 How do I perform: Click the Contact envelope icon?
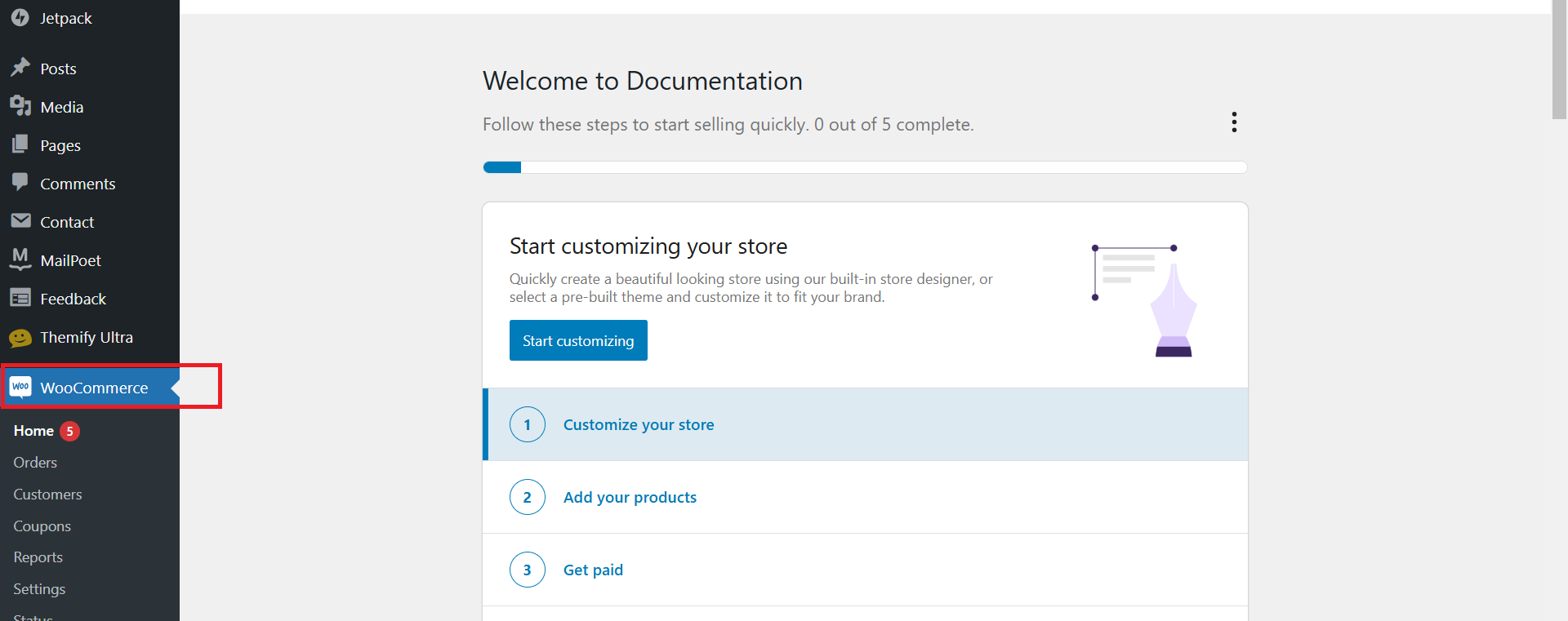20,221
